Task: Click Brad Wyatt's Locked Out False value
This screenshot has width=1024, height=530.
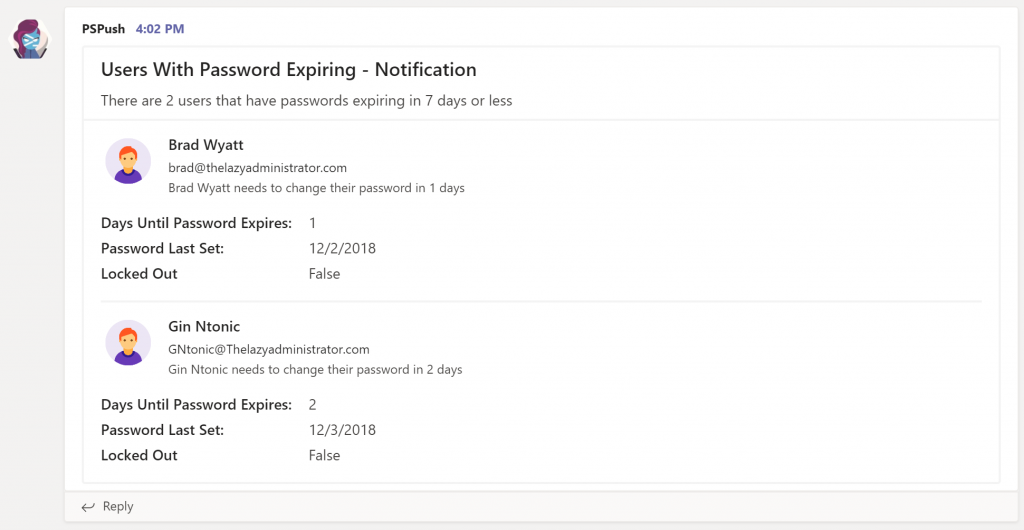Action: (325, 273)
